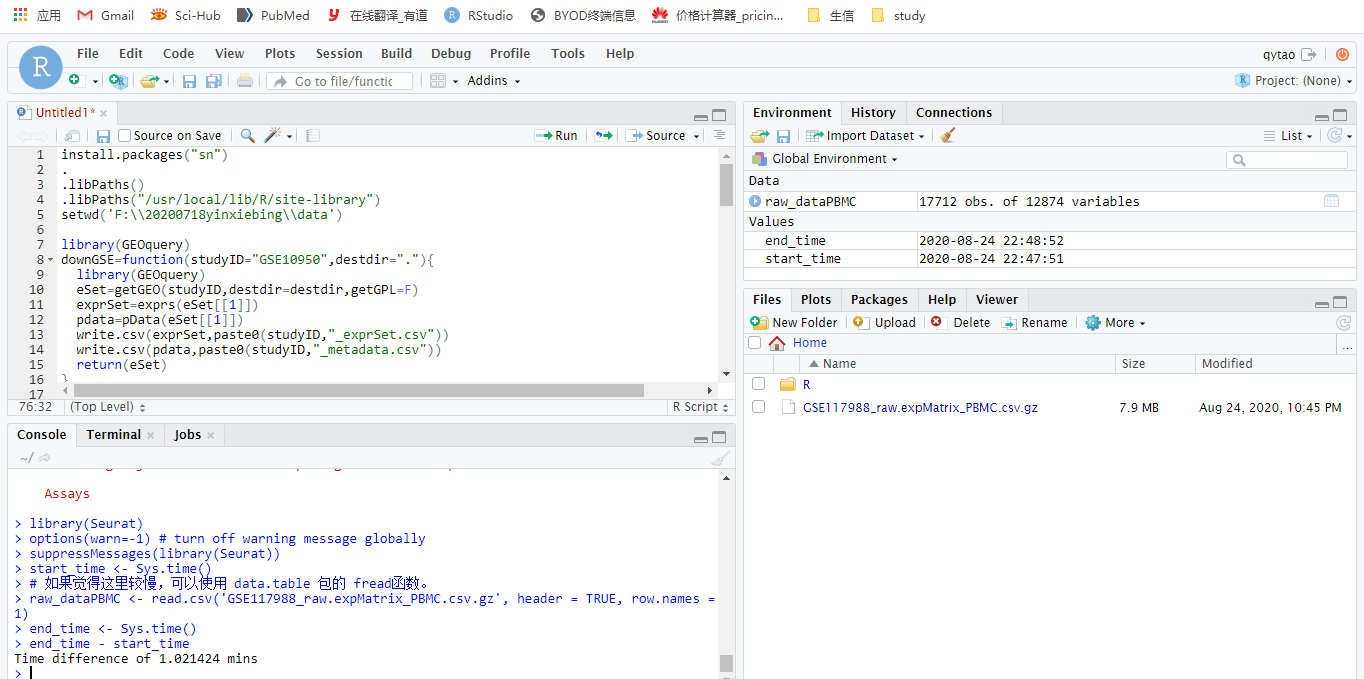1364x679 pixels.
Task: Toggle Source on Save checkbox
Action: [125, 135]
